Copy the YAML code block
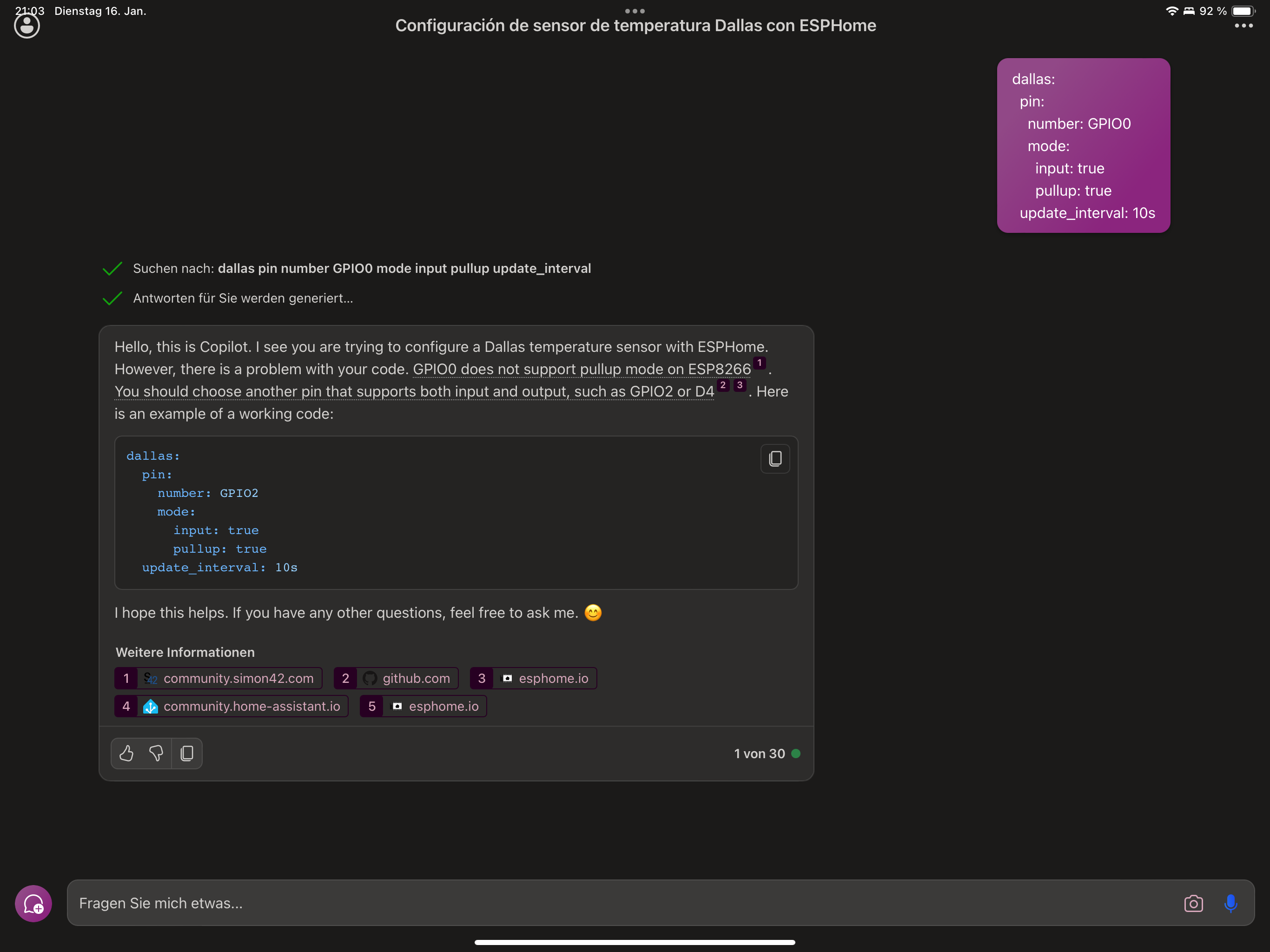The width and height of the screenshot is (1270, 952). (x=774, y=458)
